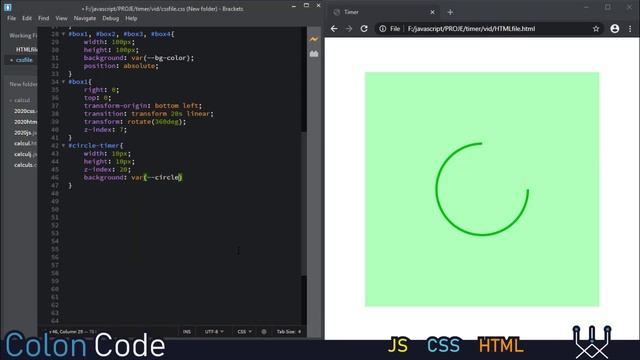The image size is (640, 360).
Task: Click 'transform-origin' on line 37
Action: [115, 106]
